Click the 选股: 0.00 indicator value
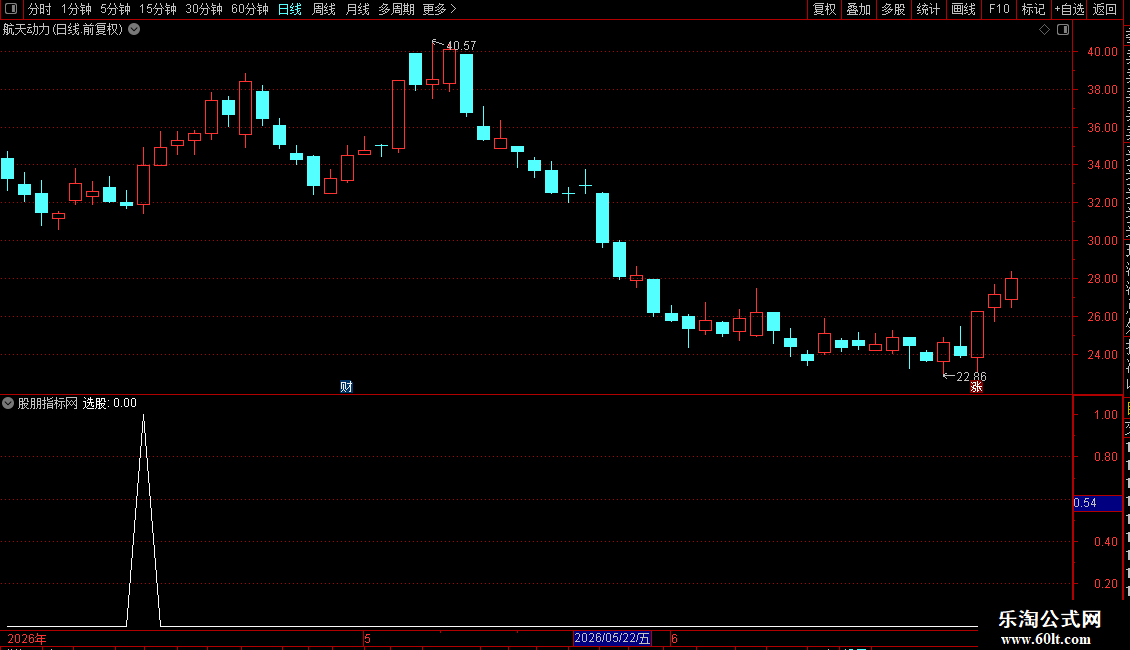The image size is (1130, 650). pyautogui.click(x=110, y=404)
